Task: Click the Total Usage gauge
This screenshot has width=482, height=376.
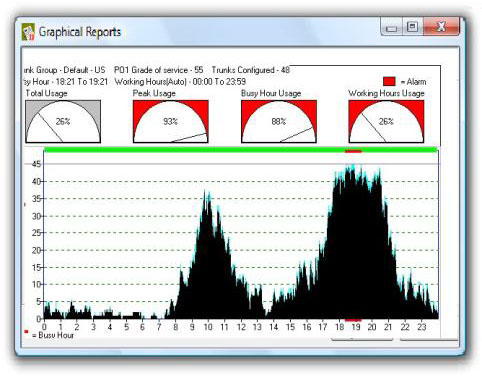Action: tap(63, 122)
